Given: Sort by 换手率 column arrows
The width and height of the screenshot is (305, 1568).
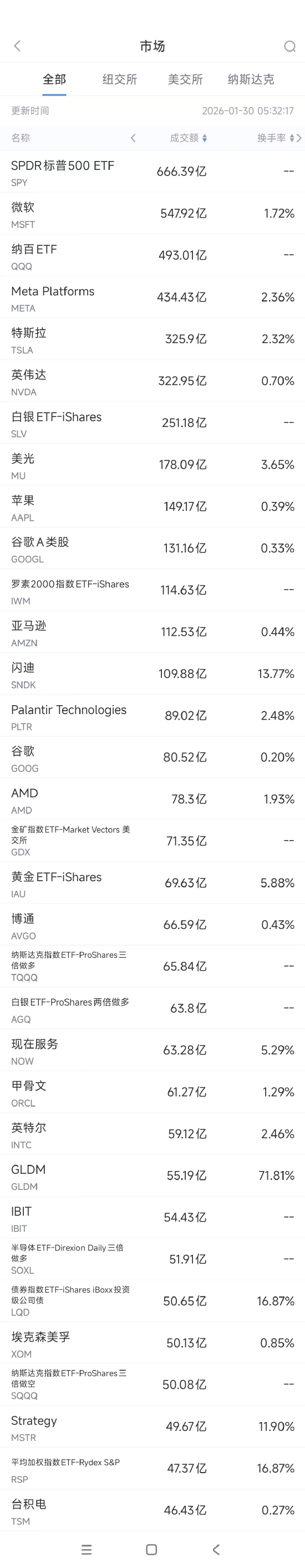Looking at the screenshot, I should (x=292, y=138).
